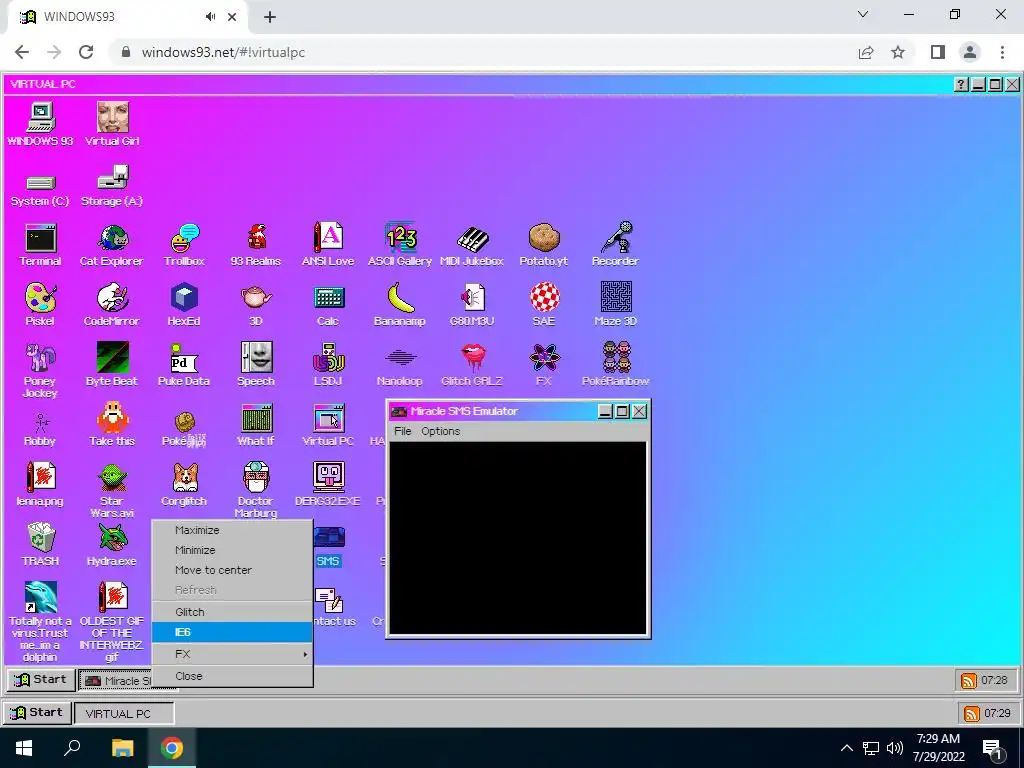This screenshot has width=1024, height=768.
Task: Launch MIDI Jukebox piano icon
Action: coord(472,246)
